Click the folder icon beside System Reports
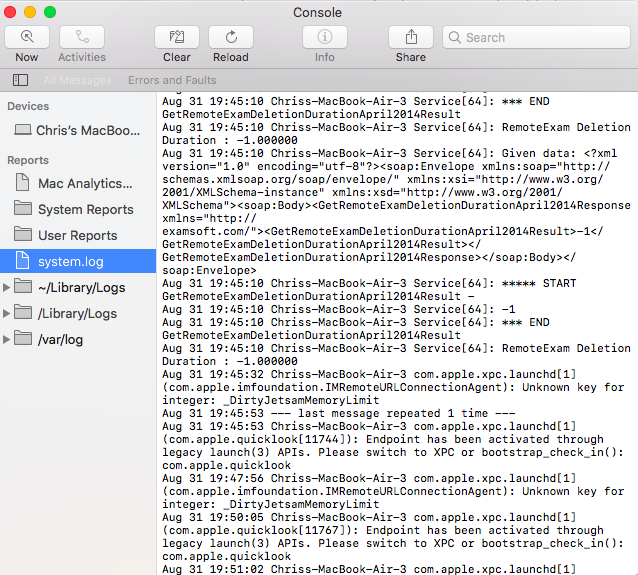Image resolution: width=638 pixels, height=575 pixels. point(23,208)
